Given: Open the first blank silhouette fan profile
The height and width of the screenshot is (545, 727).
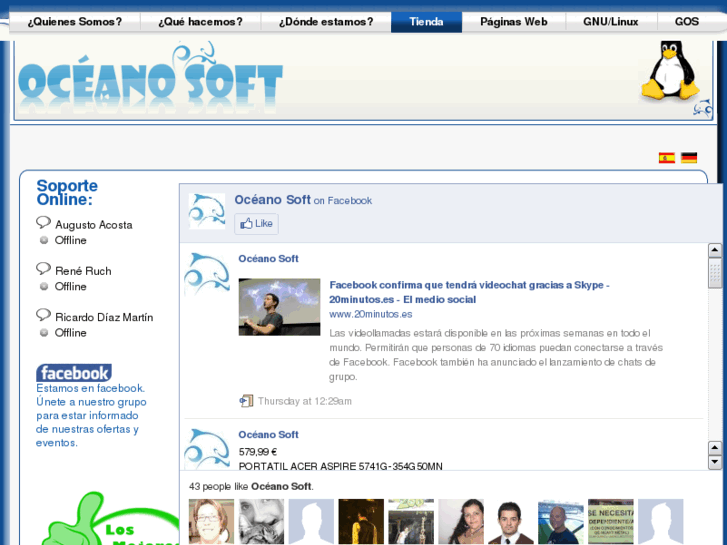Looking at the screenshot, I should [x=311, y=521].
